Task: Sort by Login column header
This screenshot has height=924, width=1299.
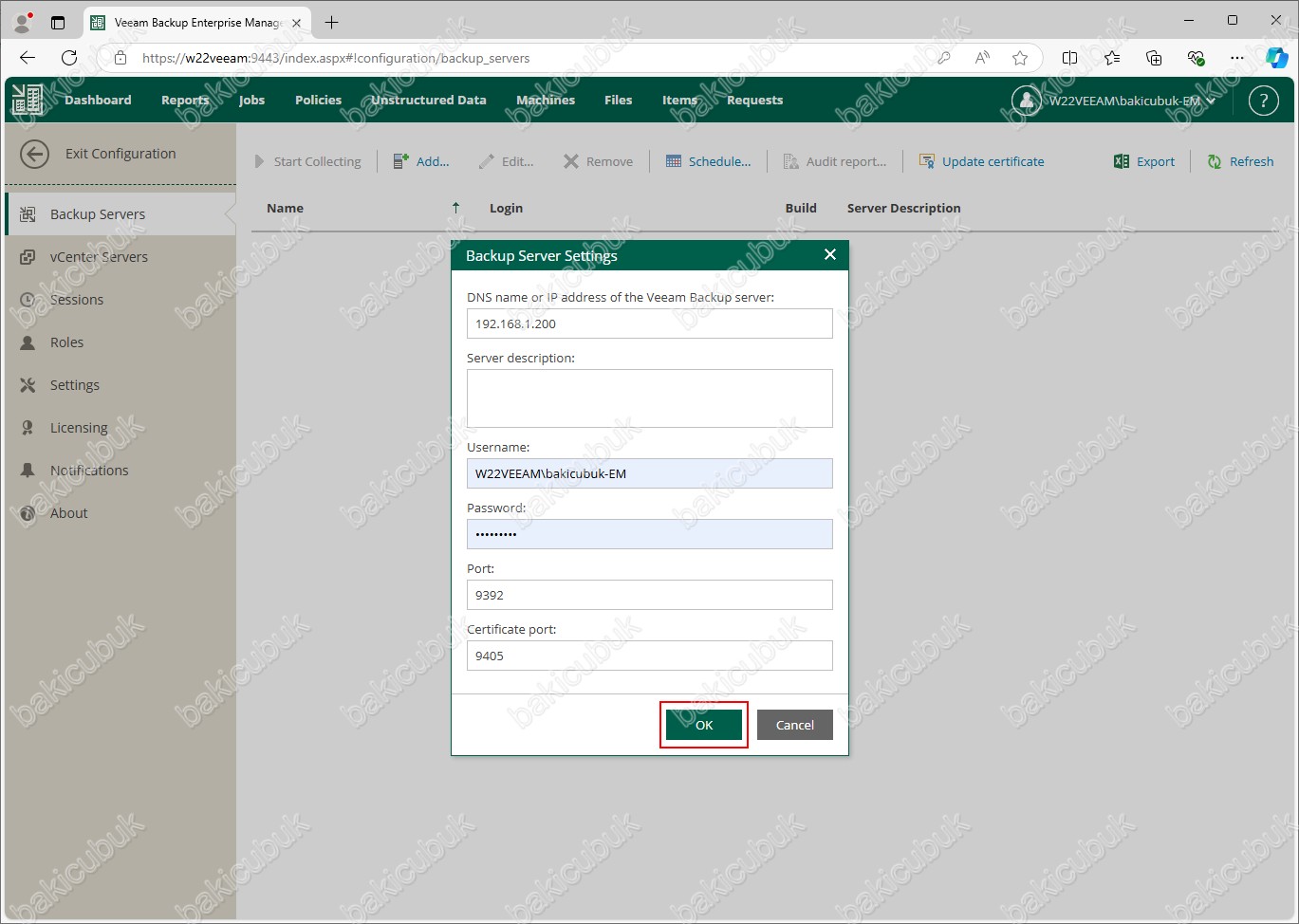Action: (x=506, y=208)
